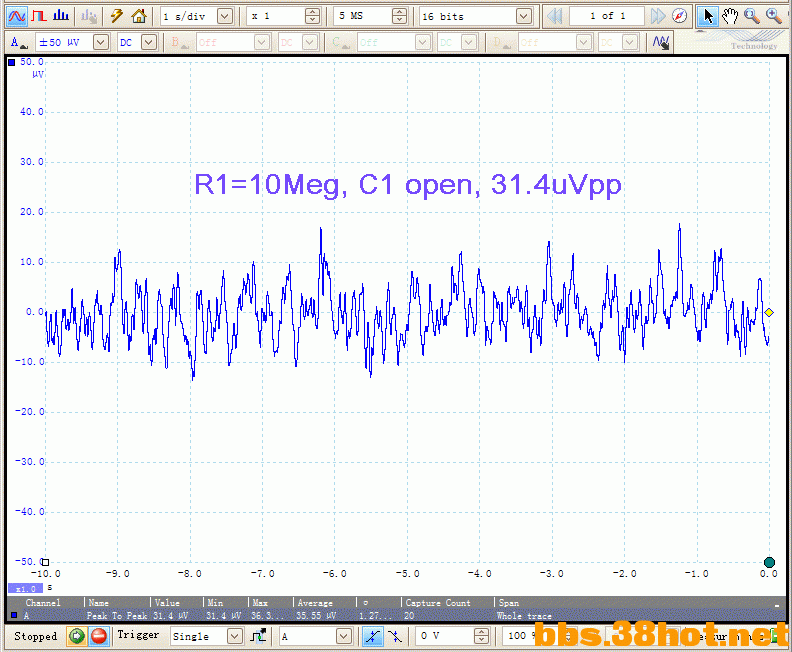Click the green Start capture button
This screenshot has width=792, height=652.
click(77, 636)
